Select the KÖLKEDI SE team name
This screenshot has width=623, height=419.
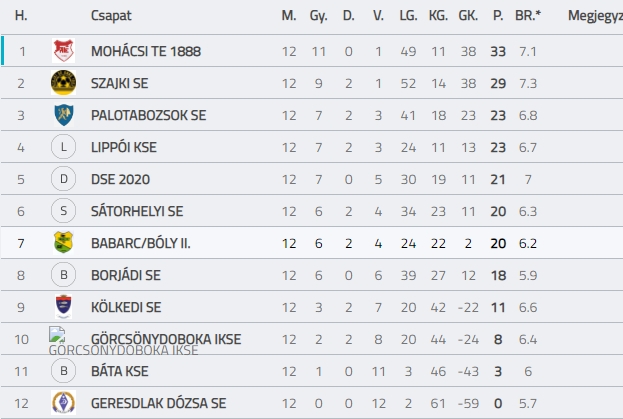coord(126,307)
